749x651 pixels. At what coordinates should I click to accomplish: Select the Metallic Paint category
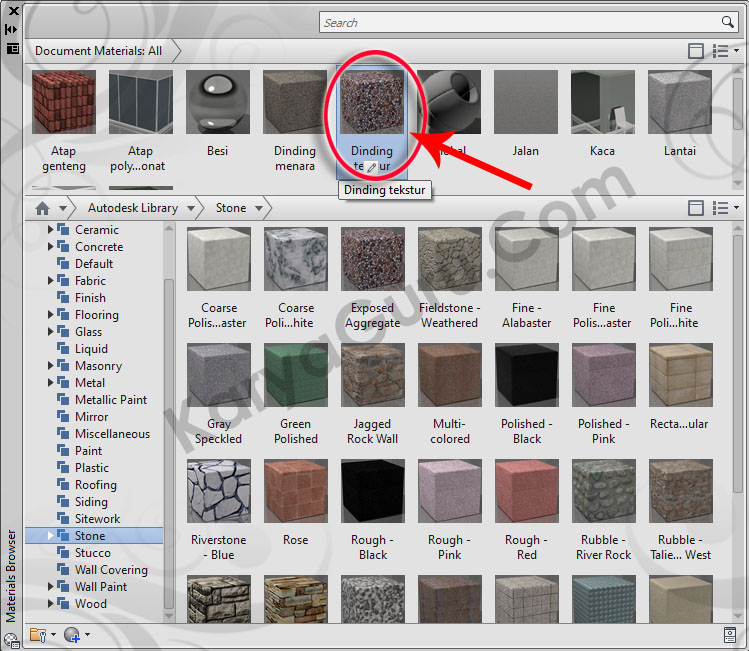pos(110,400)
